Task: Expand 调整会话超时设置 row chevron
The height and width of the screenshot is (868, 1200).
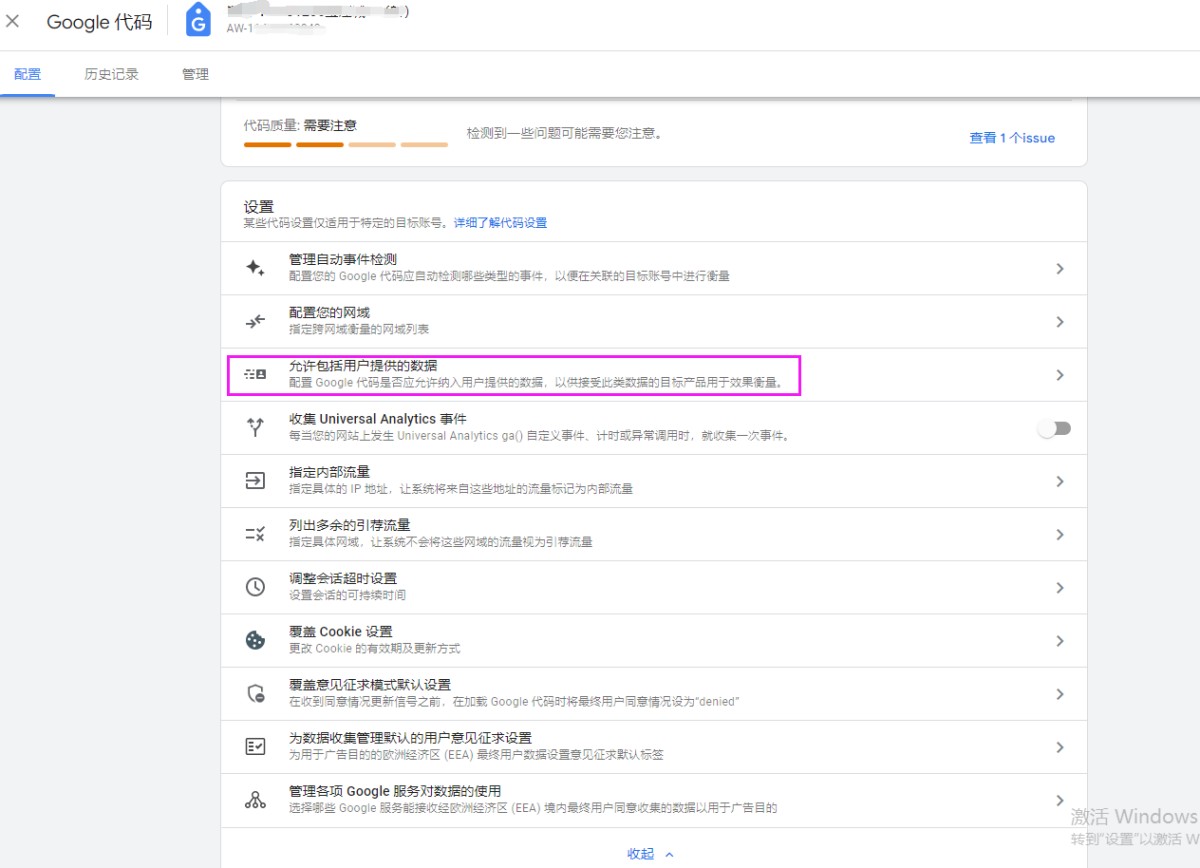Action: click(1060, 588)
